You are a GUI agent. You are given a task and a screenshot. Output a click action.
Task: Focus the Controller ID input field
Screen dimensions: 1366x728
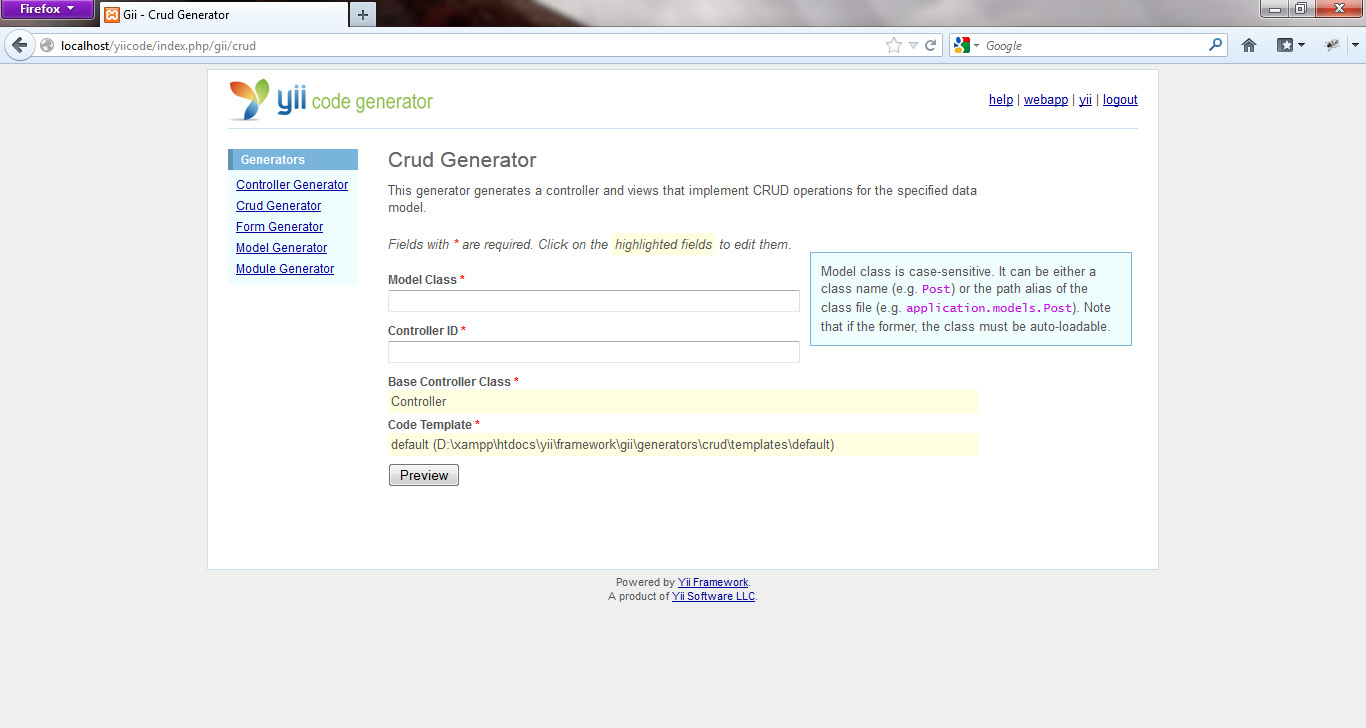pyautogui.click(x=594, y=352)
